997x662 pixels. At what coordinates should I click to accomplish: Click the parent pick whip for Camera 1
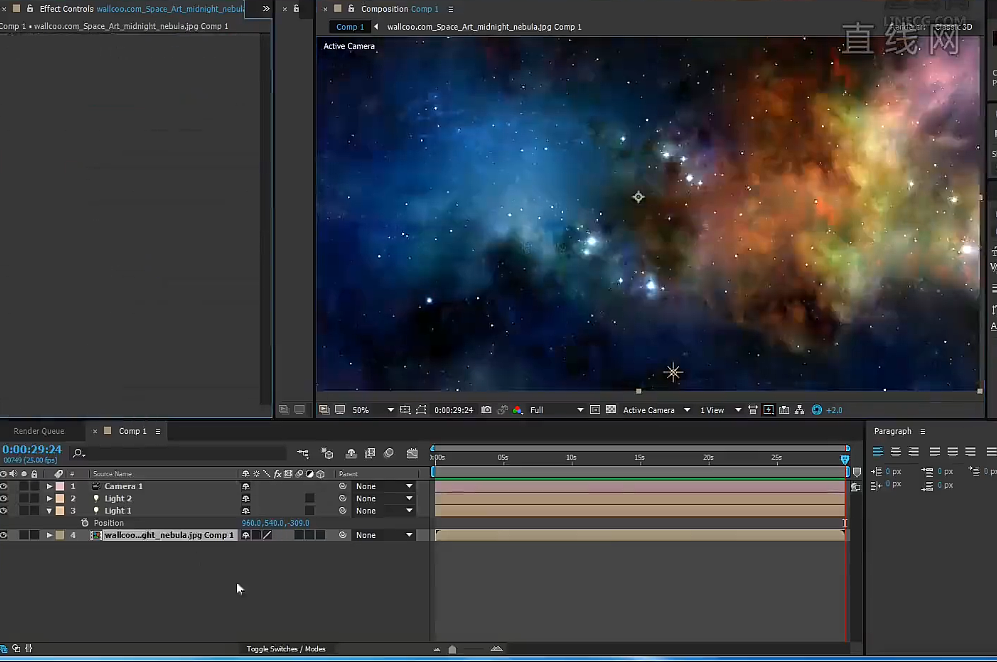(343, 486)
